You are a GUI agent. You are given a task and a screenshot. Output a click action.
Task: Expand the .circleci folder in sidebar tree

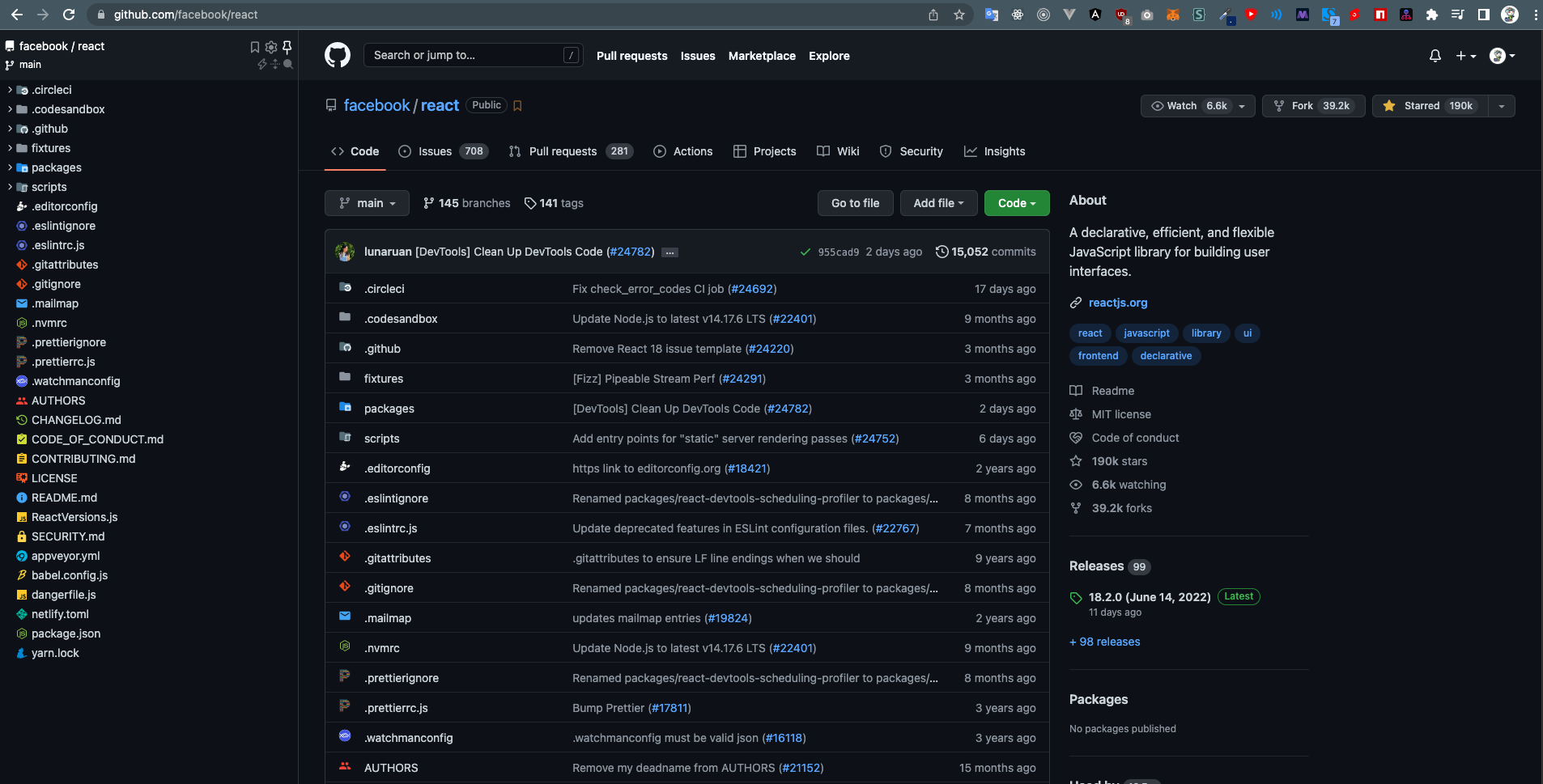point(10,90)
